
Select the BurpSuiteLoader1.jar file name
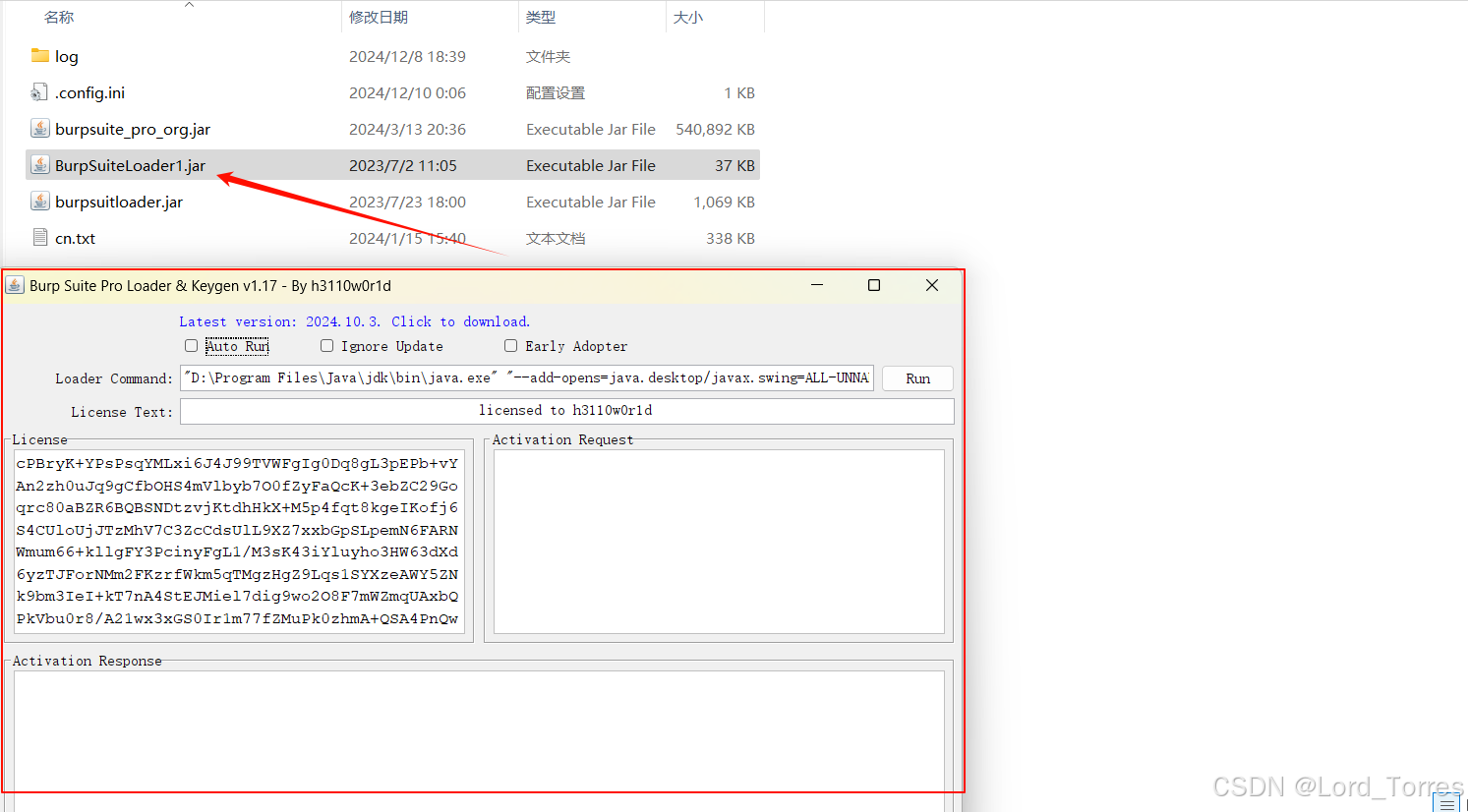click(130, 165)
